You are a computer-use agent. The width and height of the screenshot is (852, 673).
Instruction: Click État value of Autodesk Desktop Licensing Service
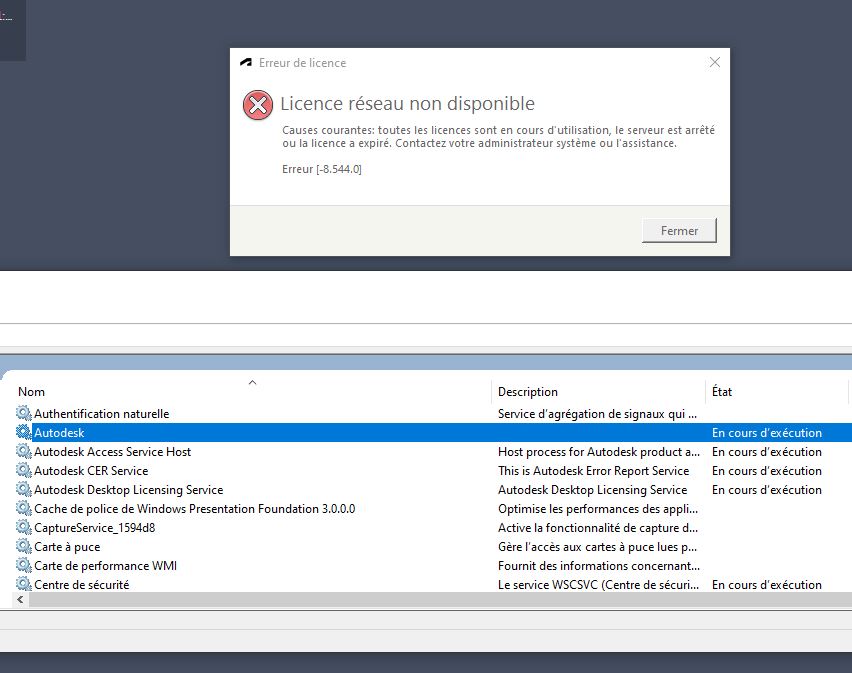pos(767,490)
